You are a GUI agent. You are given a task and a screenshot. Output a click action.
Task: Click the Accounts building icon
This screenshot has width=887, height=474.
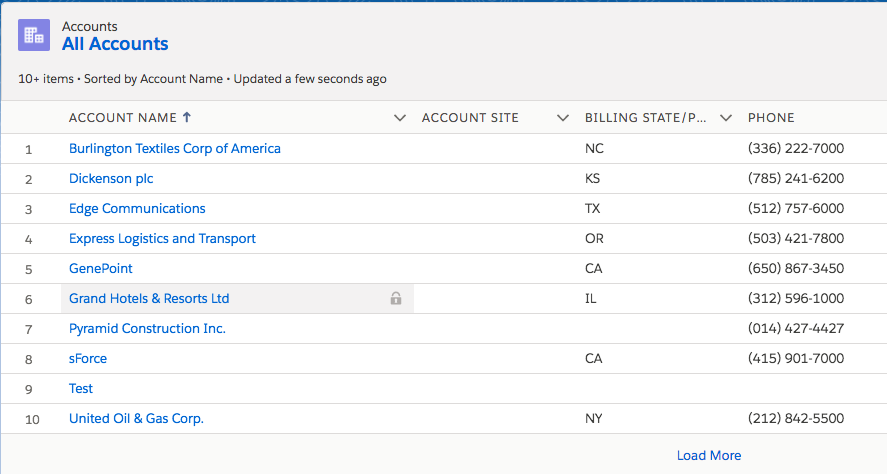[34, 35]
